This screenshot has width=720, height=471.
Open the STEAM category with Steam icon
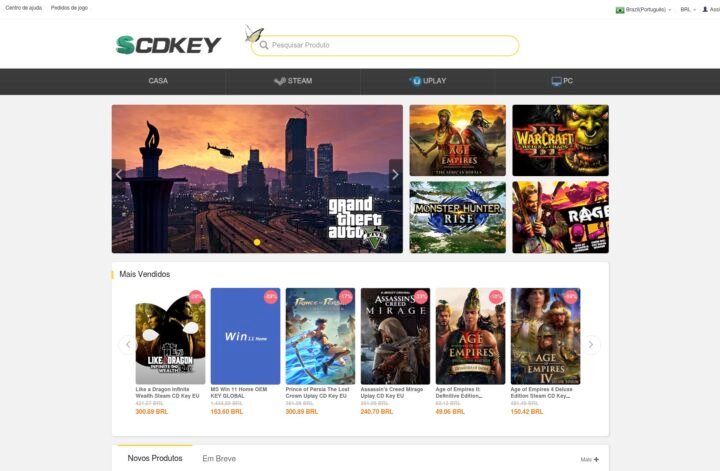pos(293,81)
